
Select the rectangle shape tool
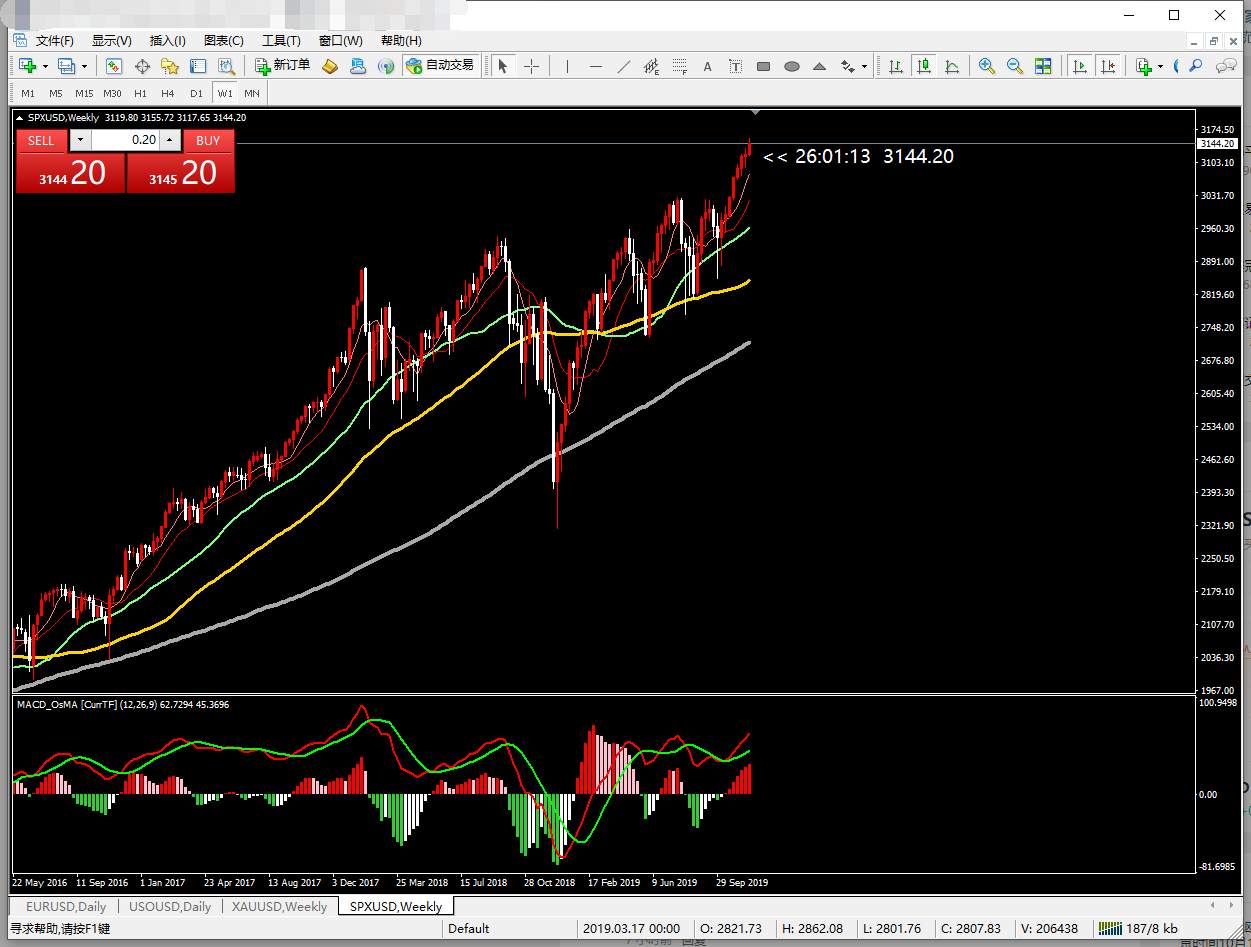(x=764, y=66)
